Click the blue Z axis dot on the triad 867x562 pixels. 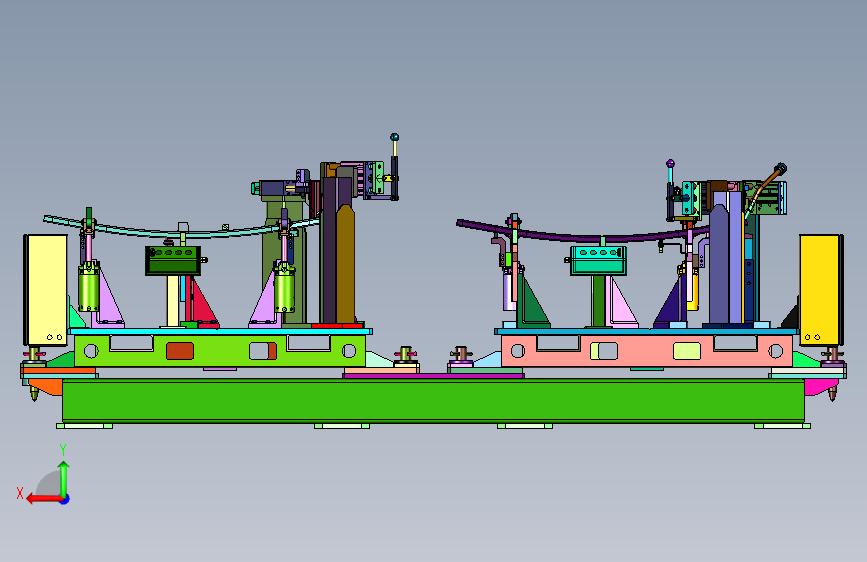(x=65, y=499)
